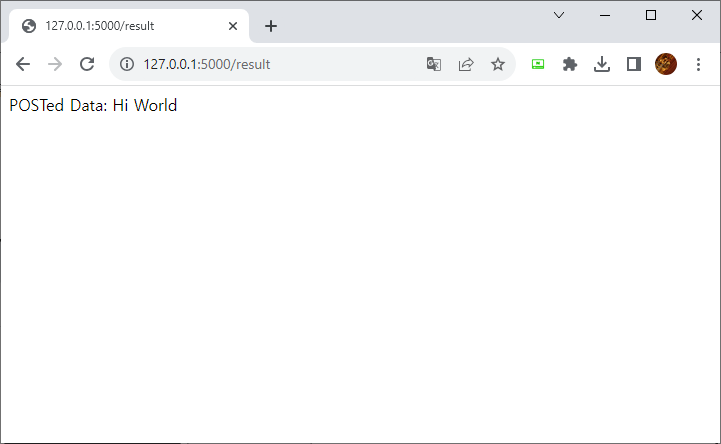Screen dimensions: 721x444
Task: Show downloads tray
Action: [x=602, y=64]
